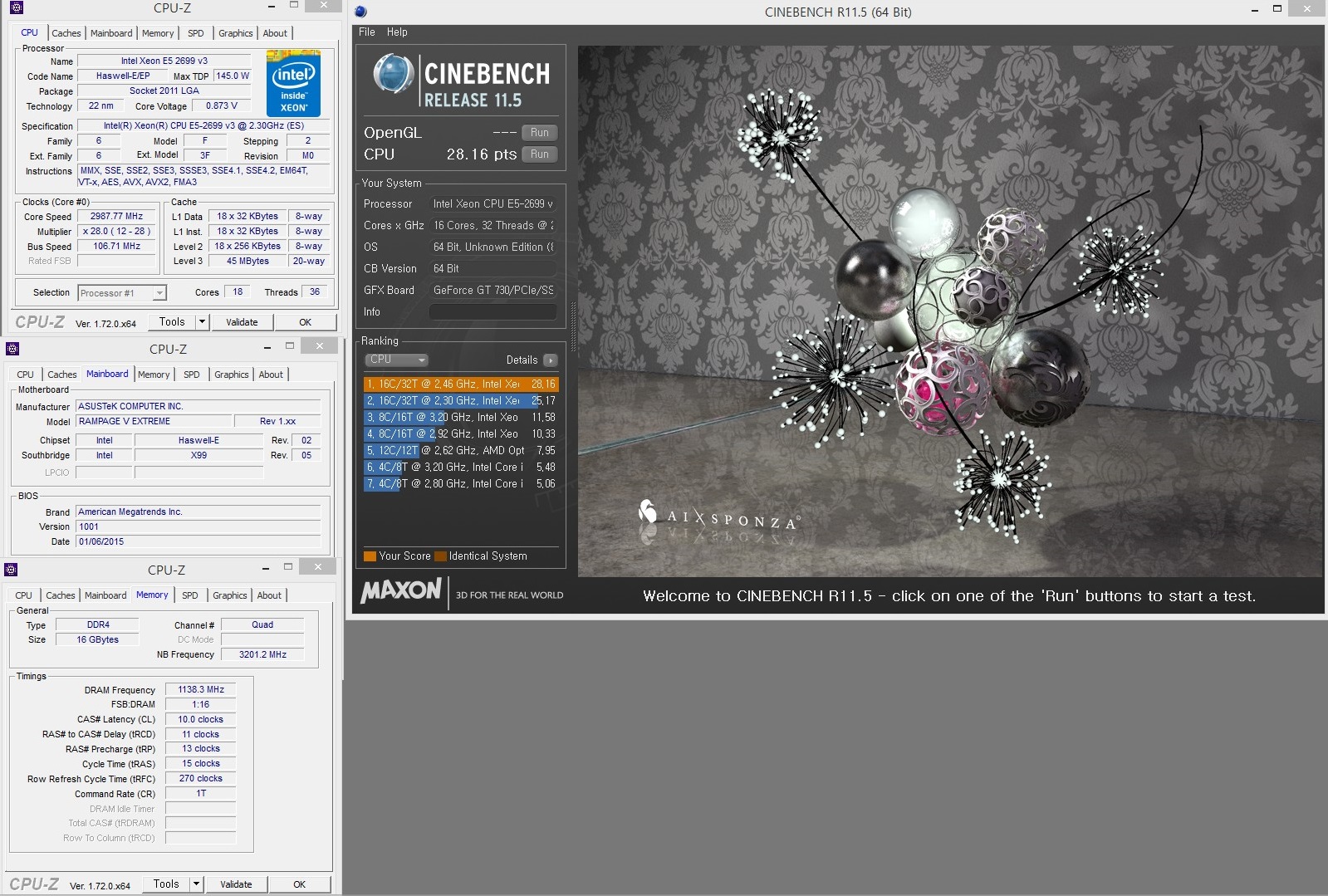Image resolution: width=1328 pixels, height=896 pixels.
Task: Select ranking row 3 with score 11.58
Action: pyautogui.click(x=461, y=417)
